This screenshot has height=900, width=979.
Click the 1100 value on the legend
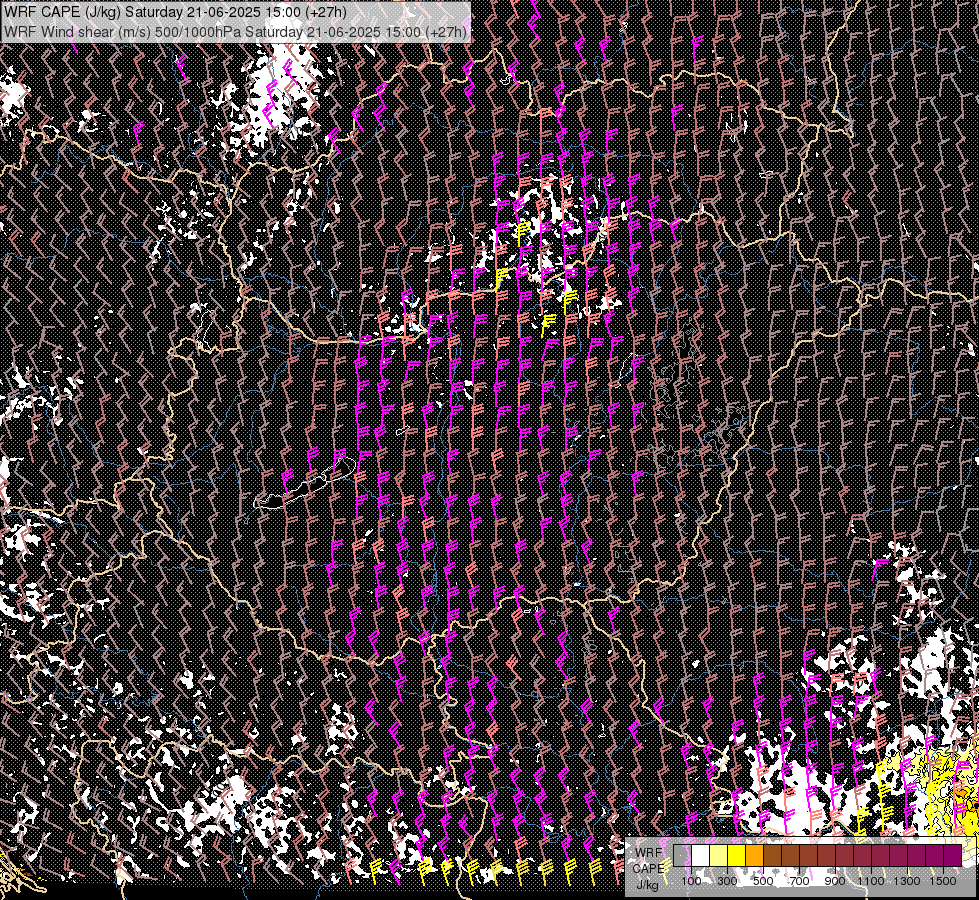pyautogui.click(x=871, y=881)
